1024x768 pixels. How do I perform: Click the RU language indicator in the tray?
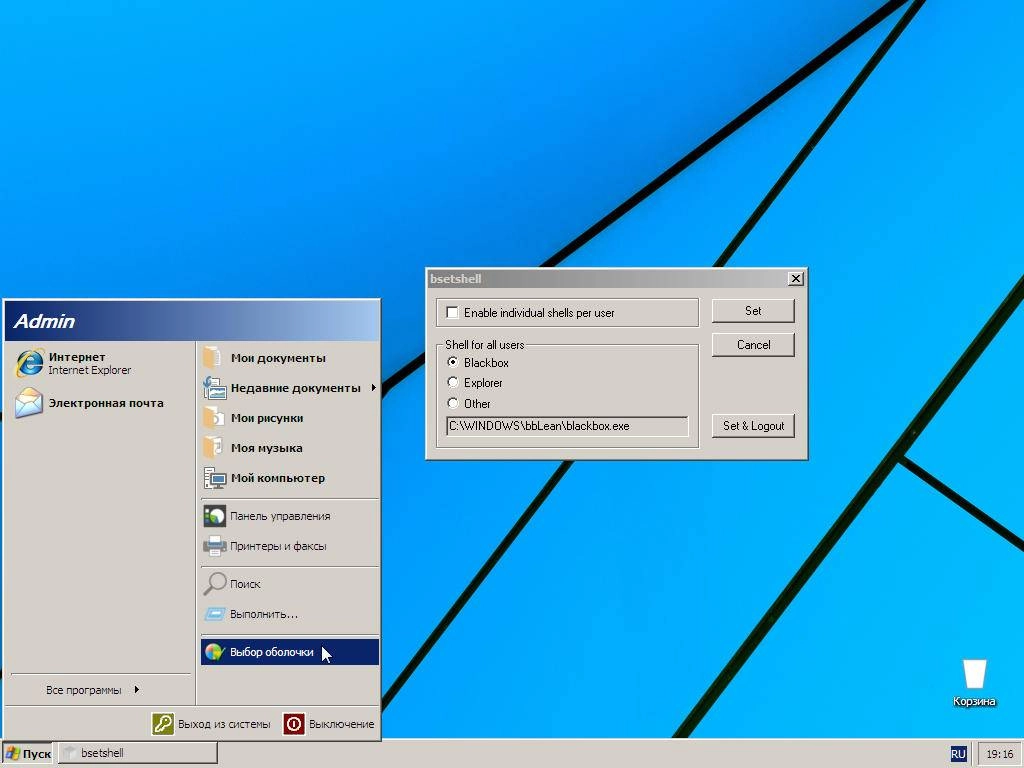pos(957,754)
